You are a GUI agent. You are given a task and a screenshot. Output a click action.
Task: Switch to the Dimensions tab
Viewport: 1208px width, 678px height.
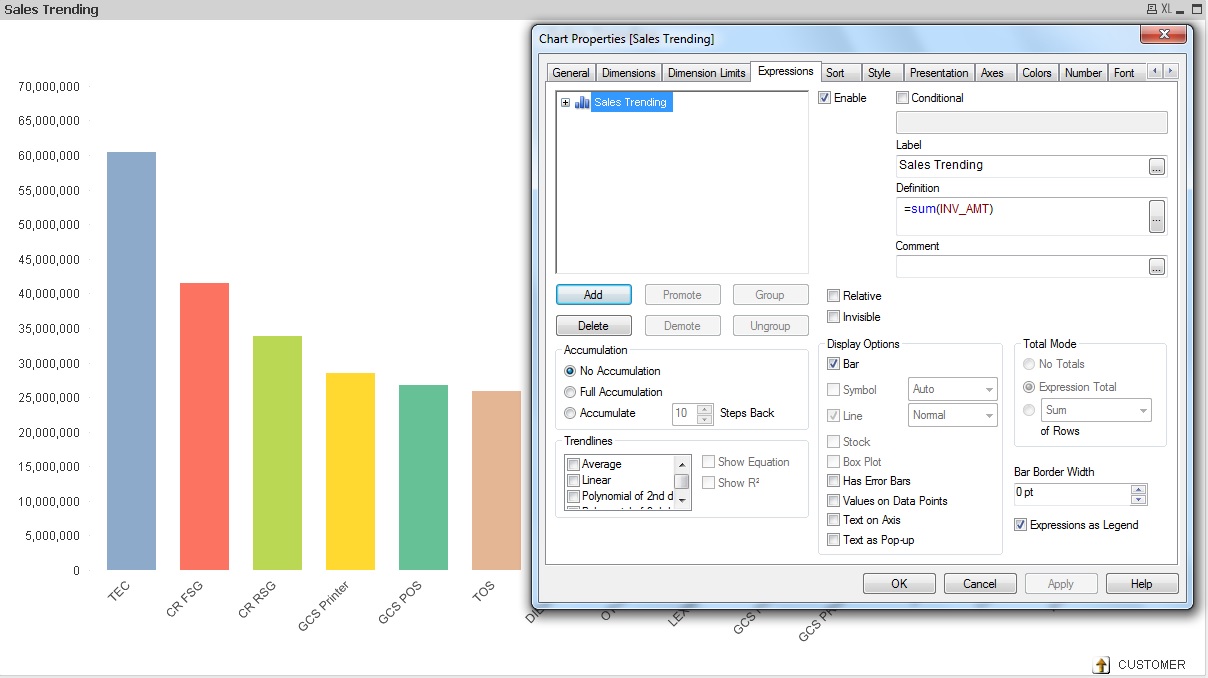click(628, 73)
